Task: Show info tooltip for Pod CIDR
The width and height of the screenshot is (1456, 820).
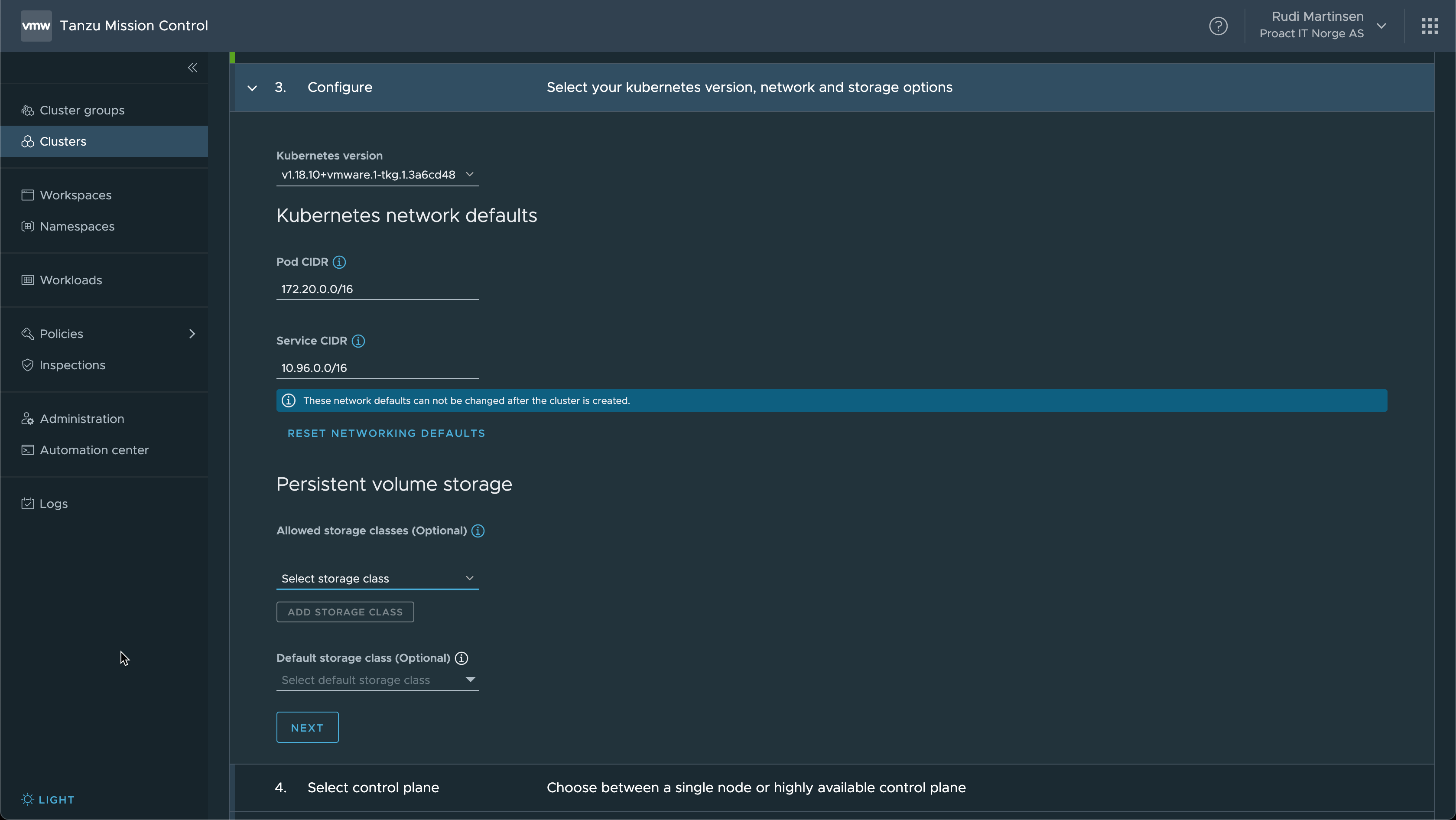Action: [x=339, y=262]
